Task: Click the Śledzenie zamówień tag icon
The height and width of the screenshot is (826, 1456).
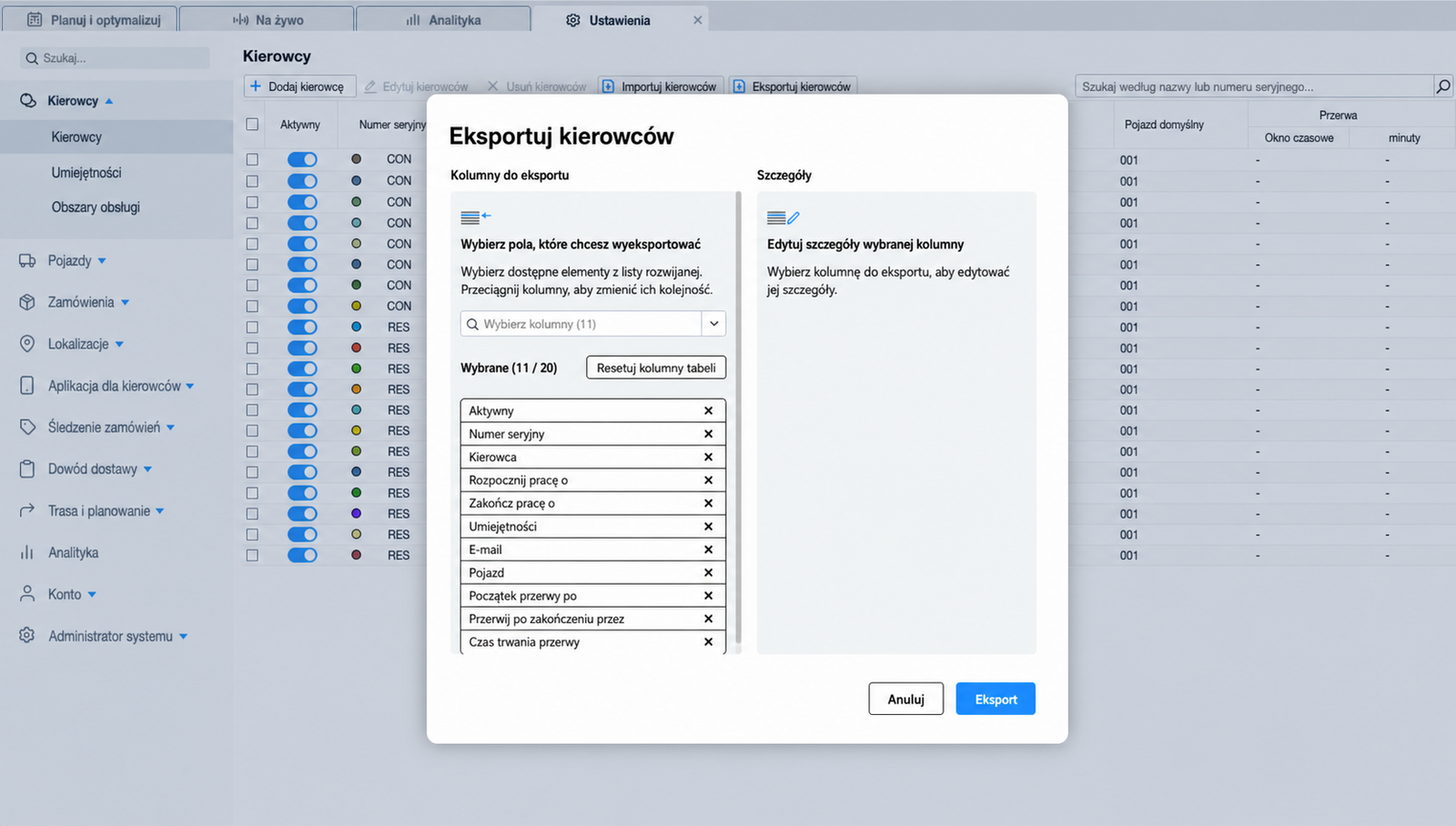Action: click(x=27, y=427)
